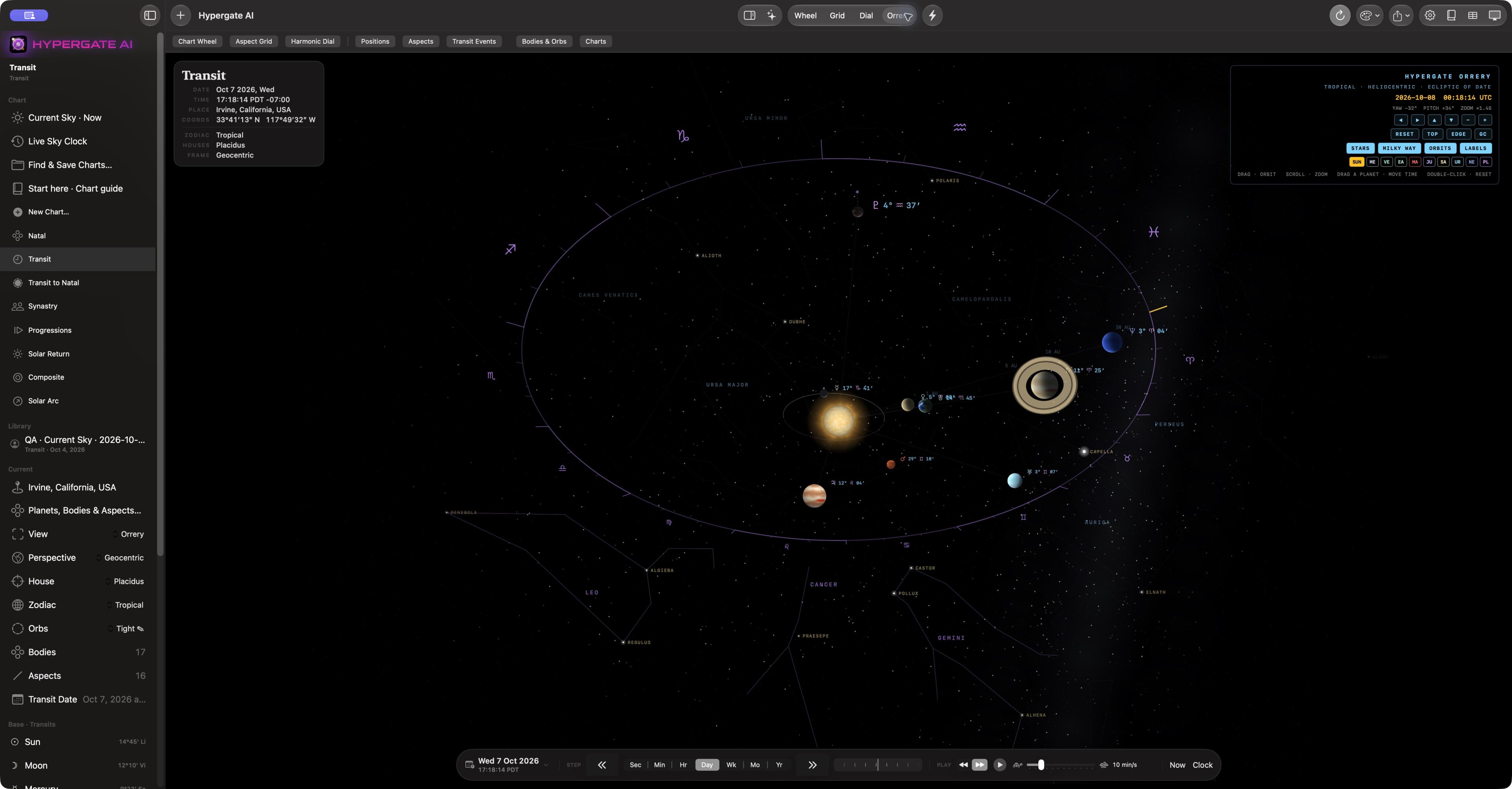Toggle the split panel icon beside sparkle

coord(750,15)
